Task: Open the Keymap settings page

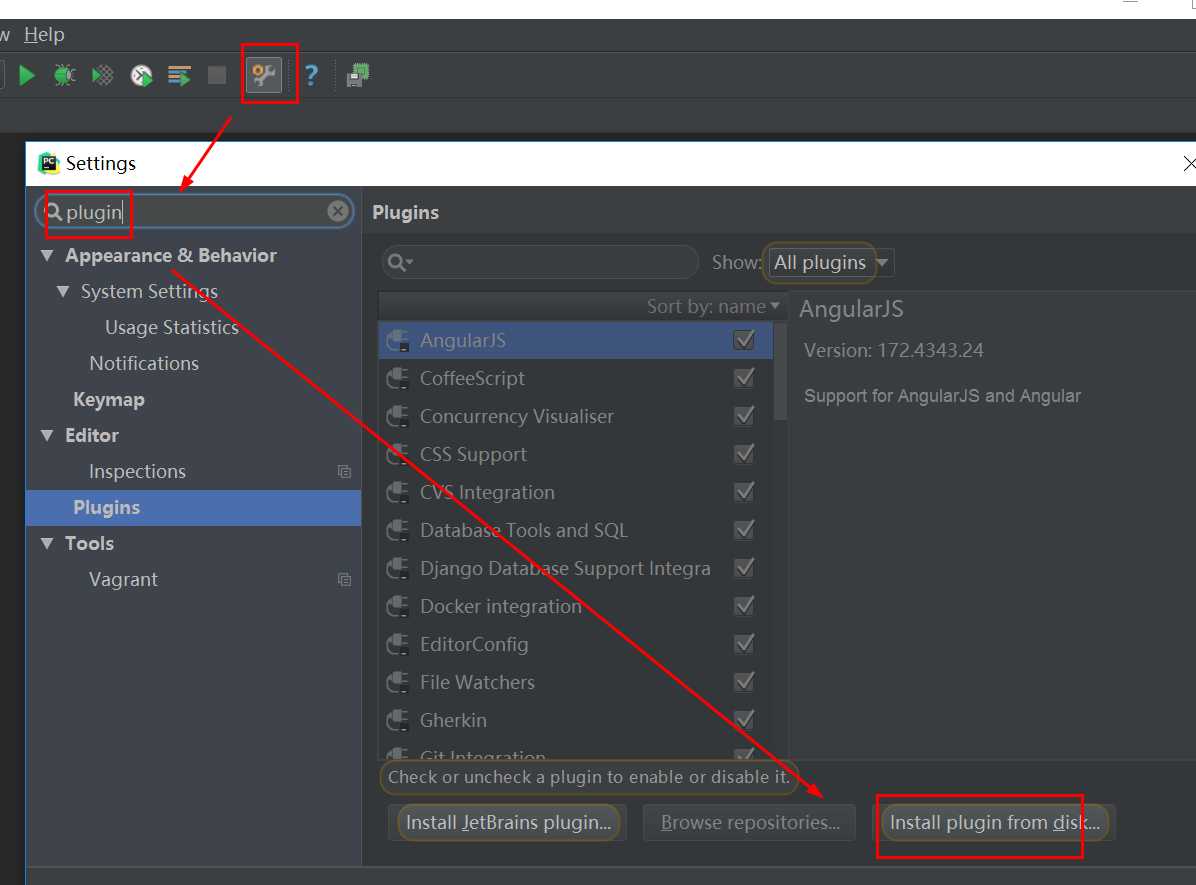Action: pos(109,400)
